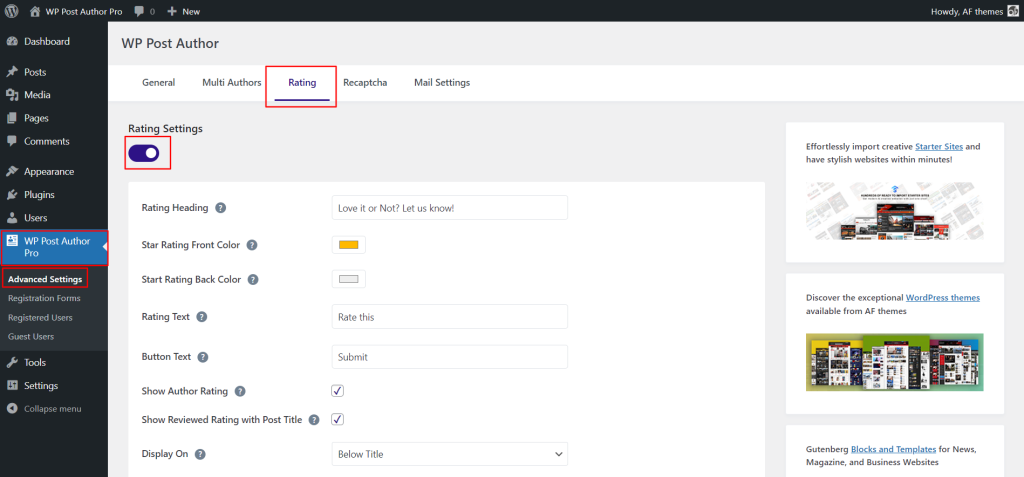Viewport: 1024px width, 477px height.
Task: Click the WP Post Author Pro site name
Action: pyautogui.click(x=84, y=11)
